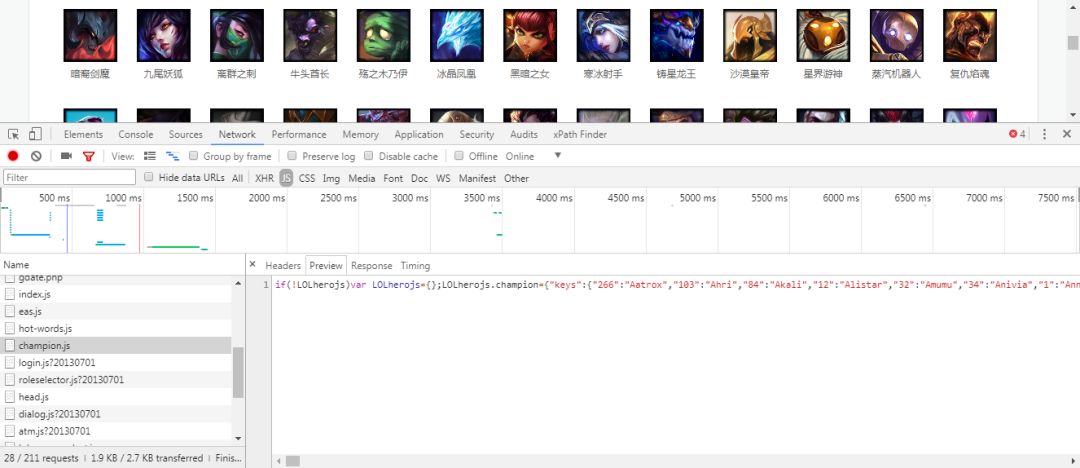Select the Network tab
The image size is (1080, 468).
tap(237, 134)
